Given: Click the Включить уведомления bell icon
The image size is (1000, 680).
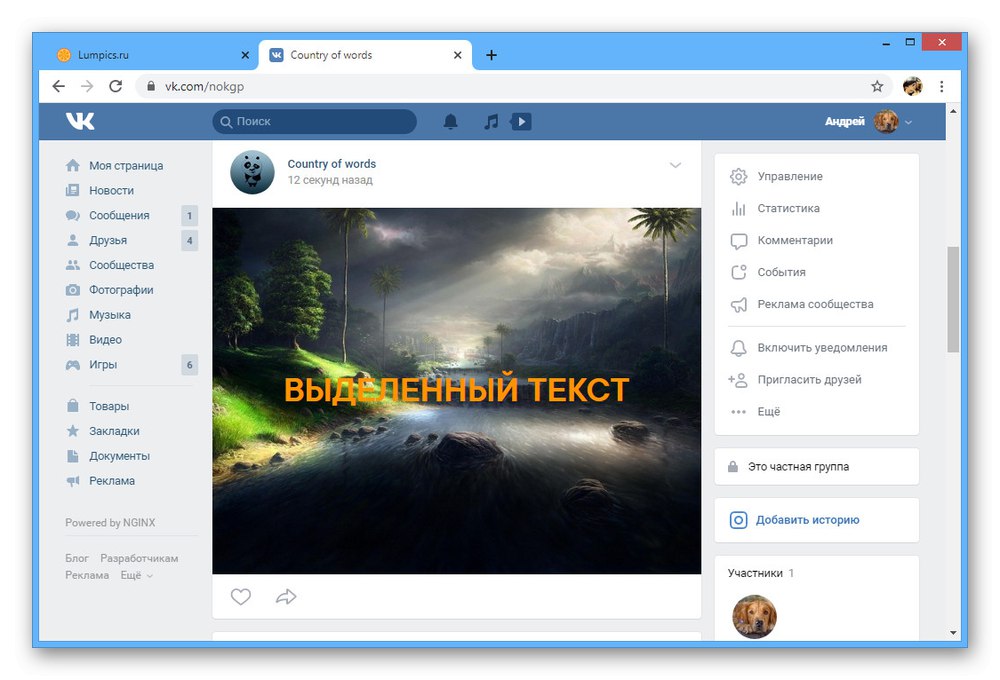Looking at the screenshot, I should [739, 348].
